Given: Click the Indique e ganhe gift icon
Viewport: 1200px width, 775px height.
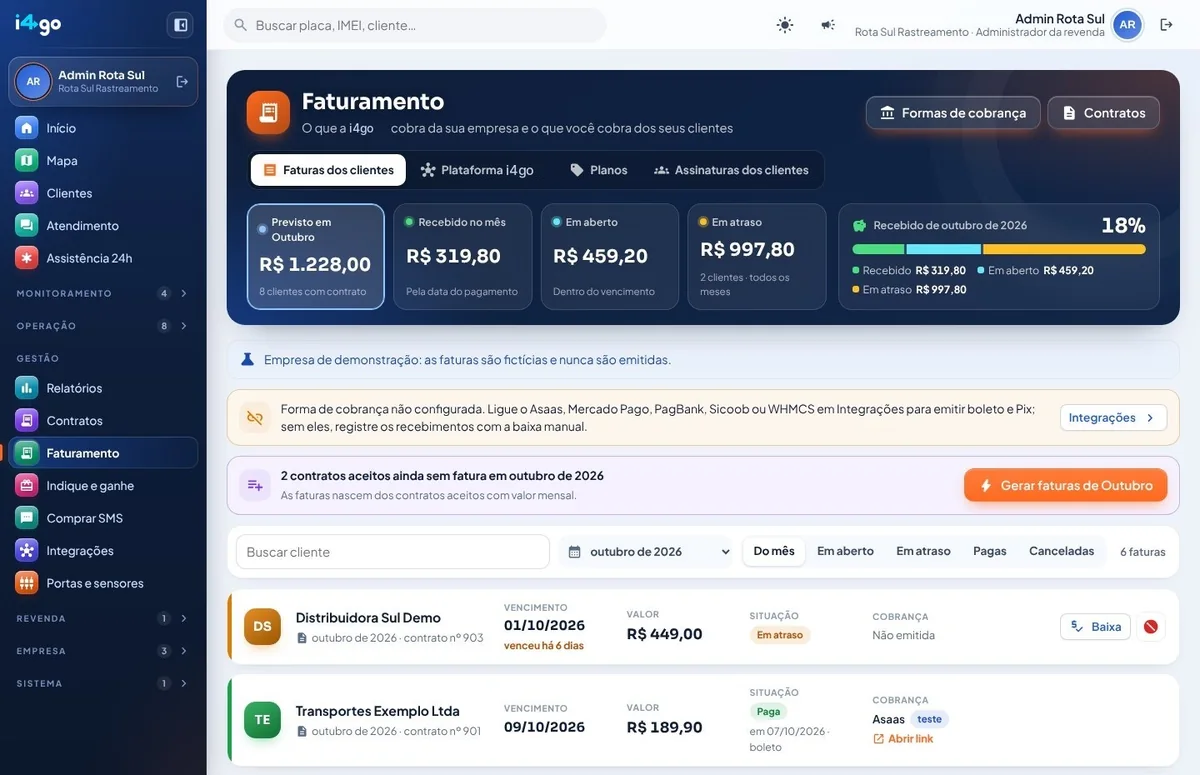Looking at the screenshot, I should tap(27, 486).
